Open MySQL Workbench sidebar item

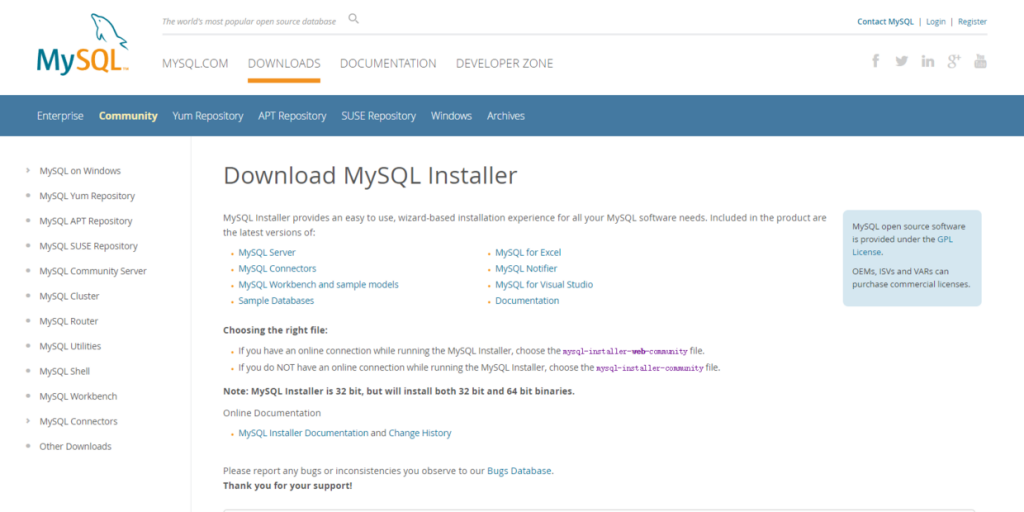[78, 396]
